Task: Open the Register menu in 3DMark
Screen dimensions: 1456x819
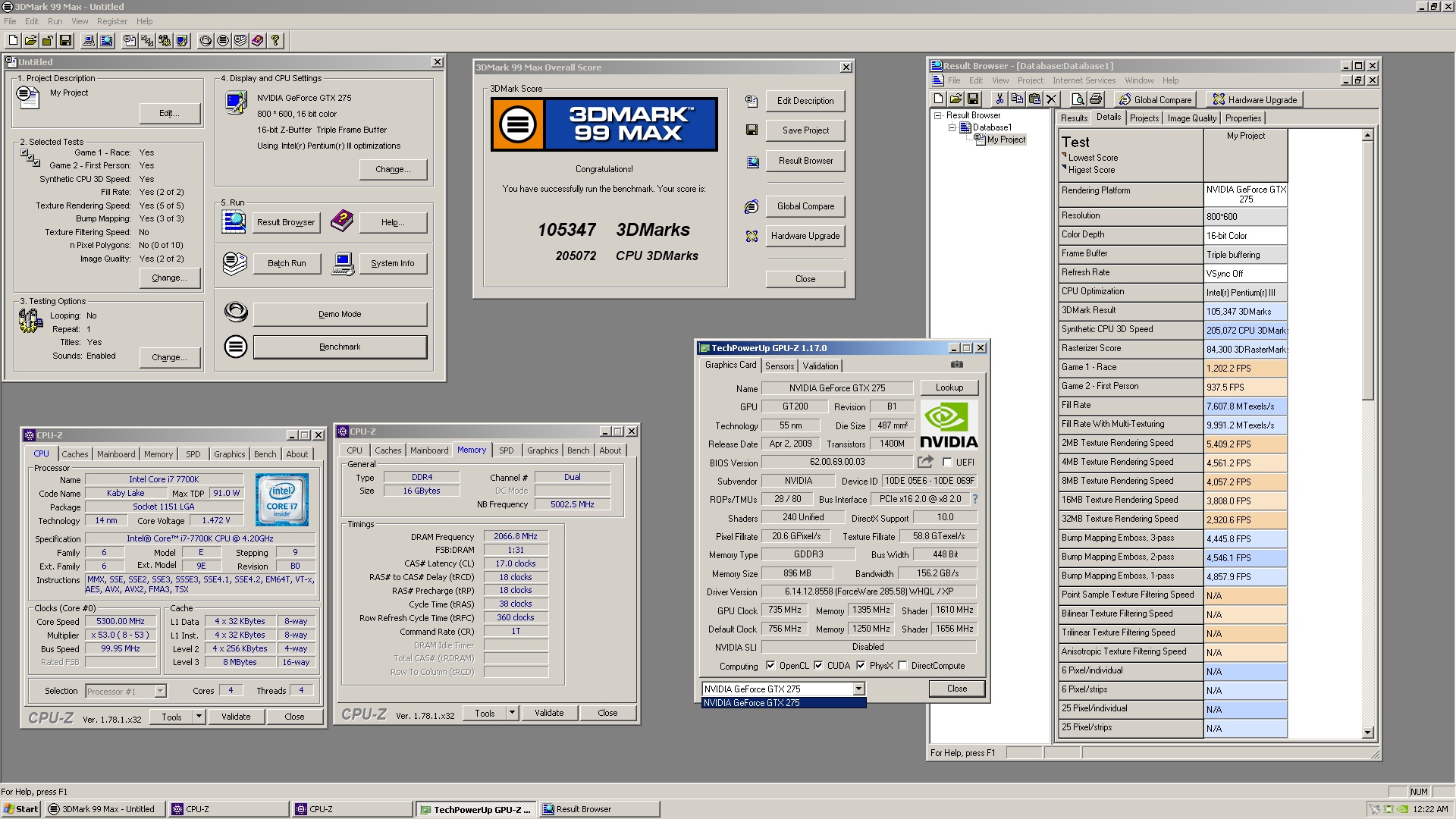Action: [x=112, y=21]
